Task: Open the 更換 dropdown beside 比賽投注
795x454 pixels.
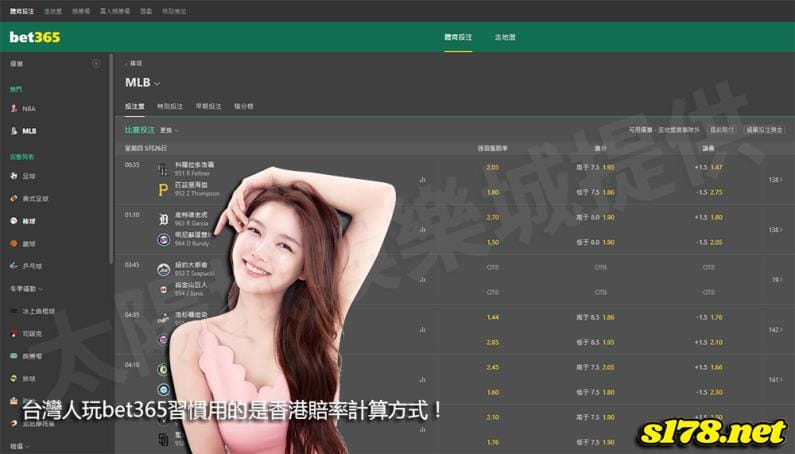Action: pos(169,130)
